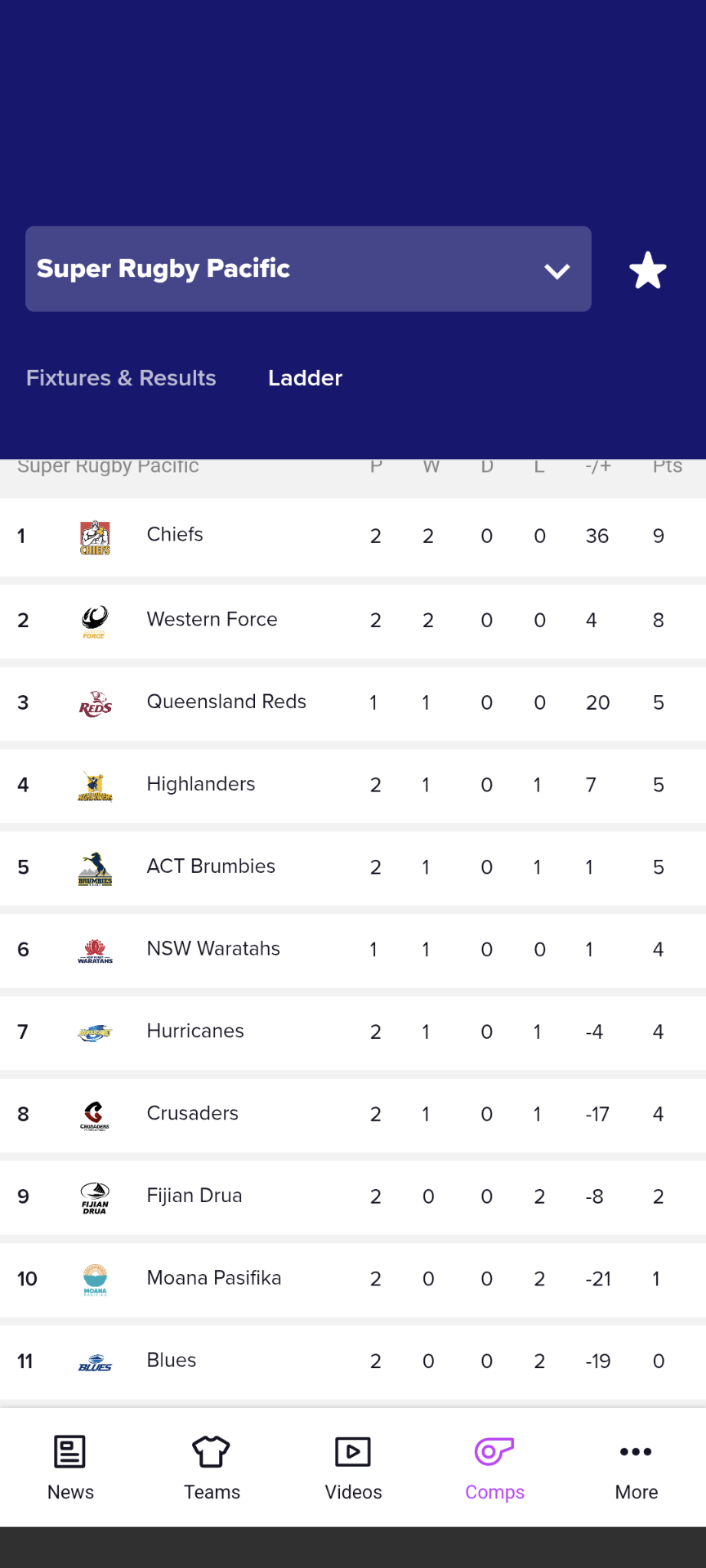Tap the ACT Brumbies horse logo
The height and width of the screenshot is (1568, 706).
pyautogui.click(x=95, y=868)
